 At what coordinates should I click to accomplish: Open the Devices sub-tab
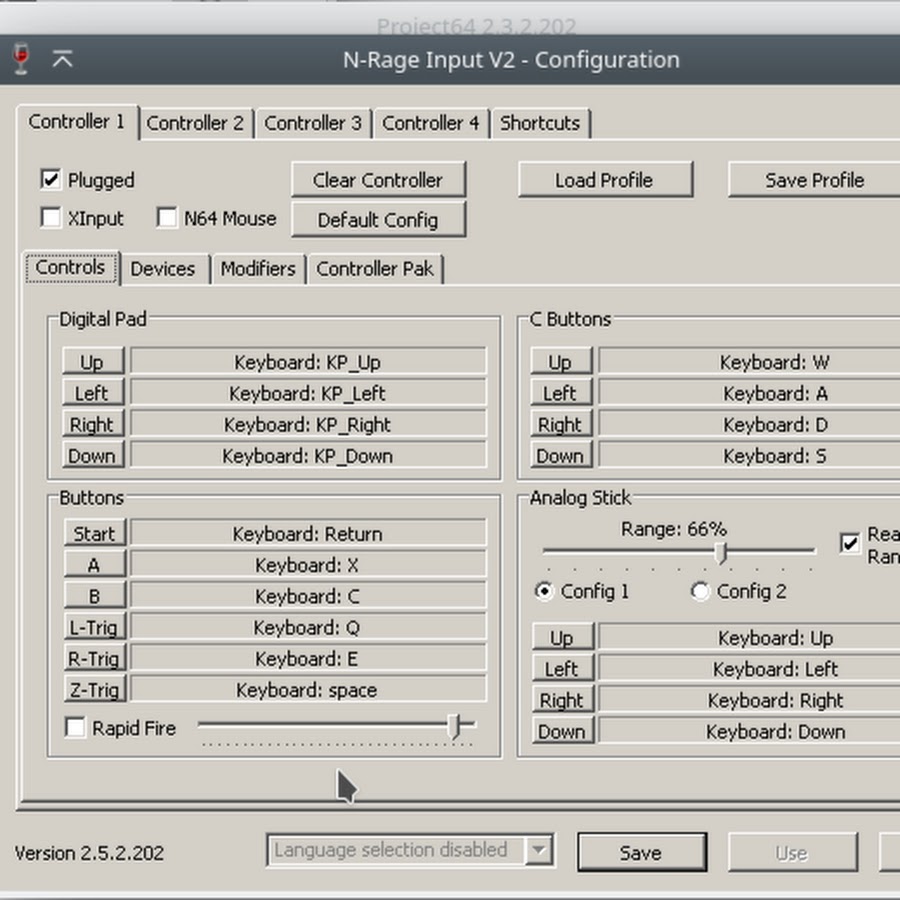click(x=163, y=269)
